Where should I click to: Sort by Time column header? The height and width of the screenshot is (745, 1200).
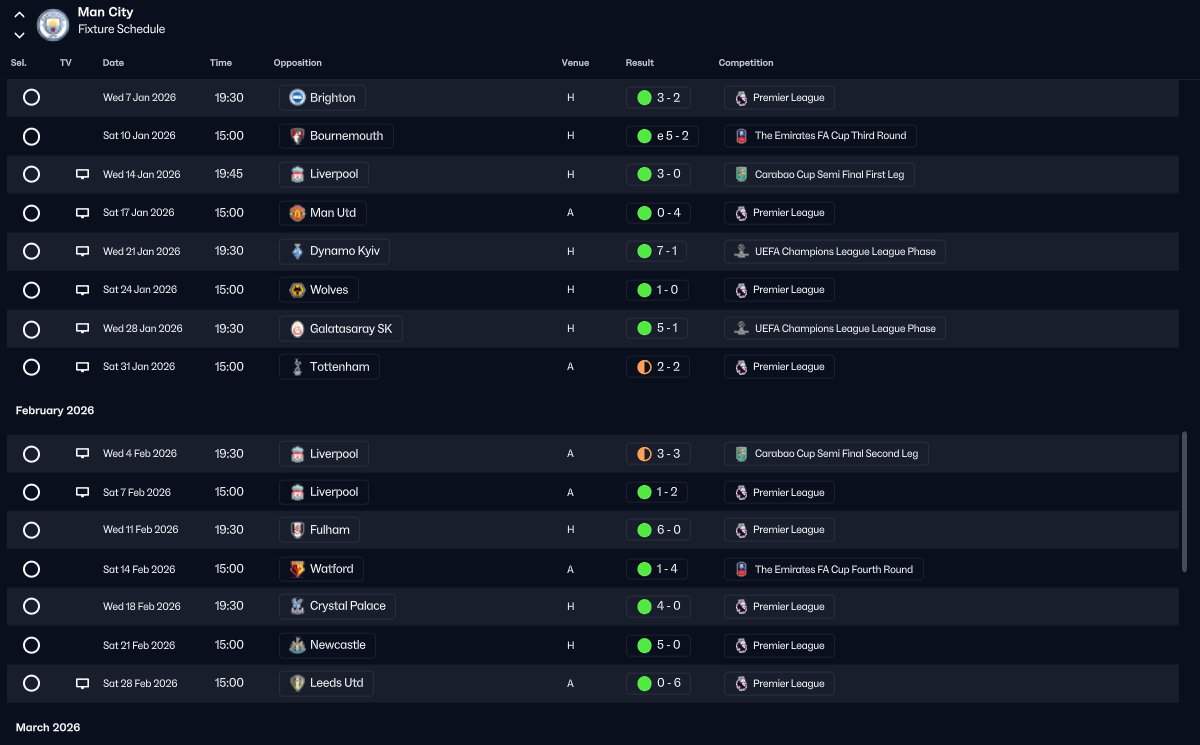[221, 63]
